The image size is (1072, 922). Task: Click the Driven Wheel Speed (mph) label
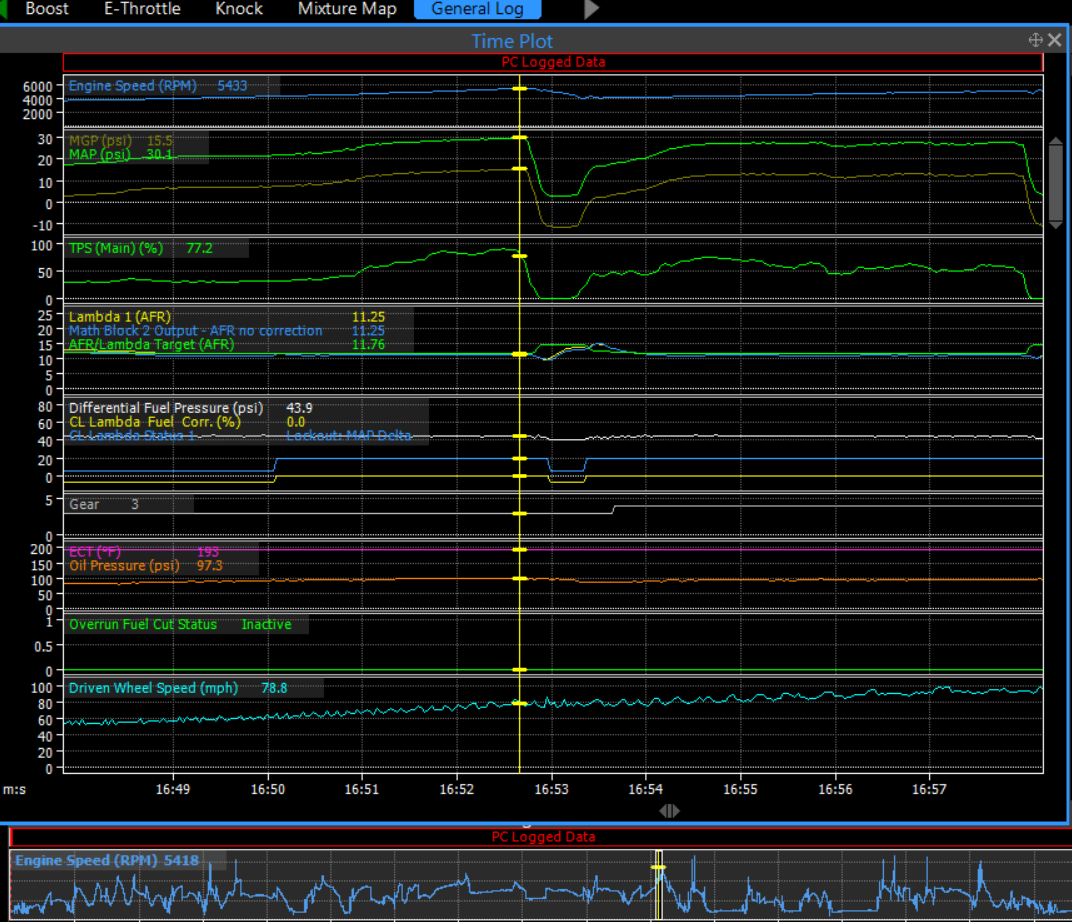pos(155,688)
